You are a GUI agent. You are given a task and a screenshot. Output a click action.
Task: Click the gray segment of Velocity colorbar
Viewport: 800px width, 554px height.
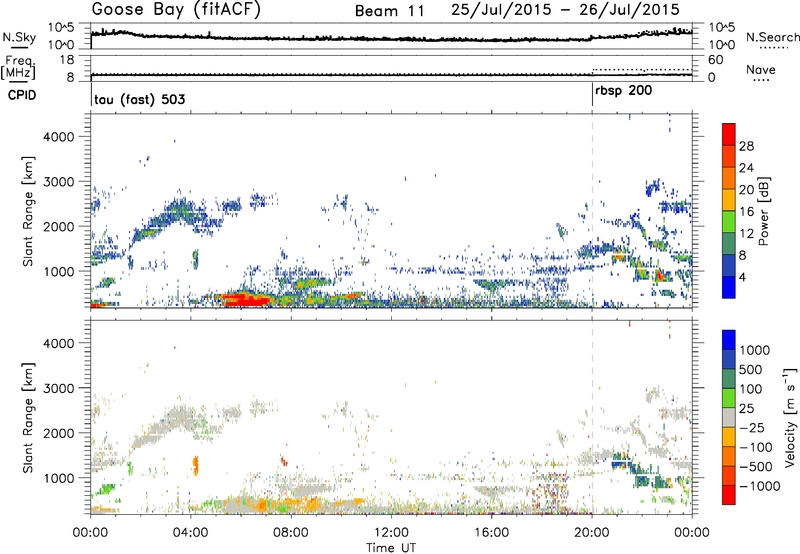tap(729, 418)
